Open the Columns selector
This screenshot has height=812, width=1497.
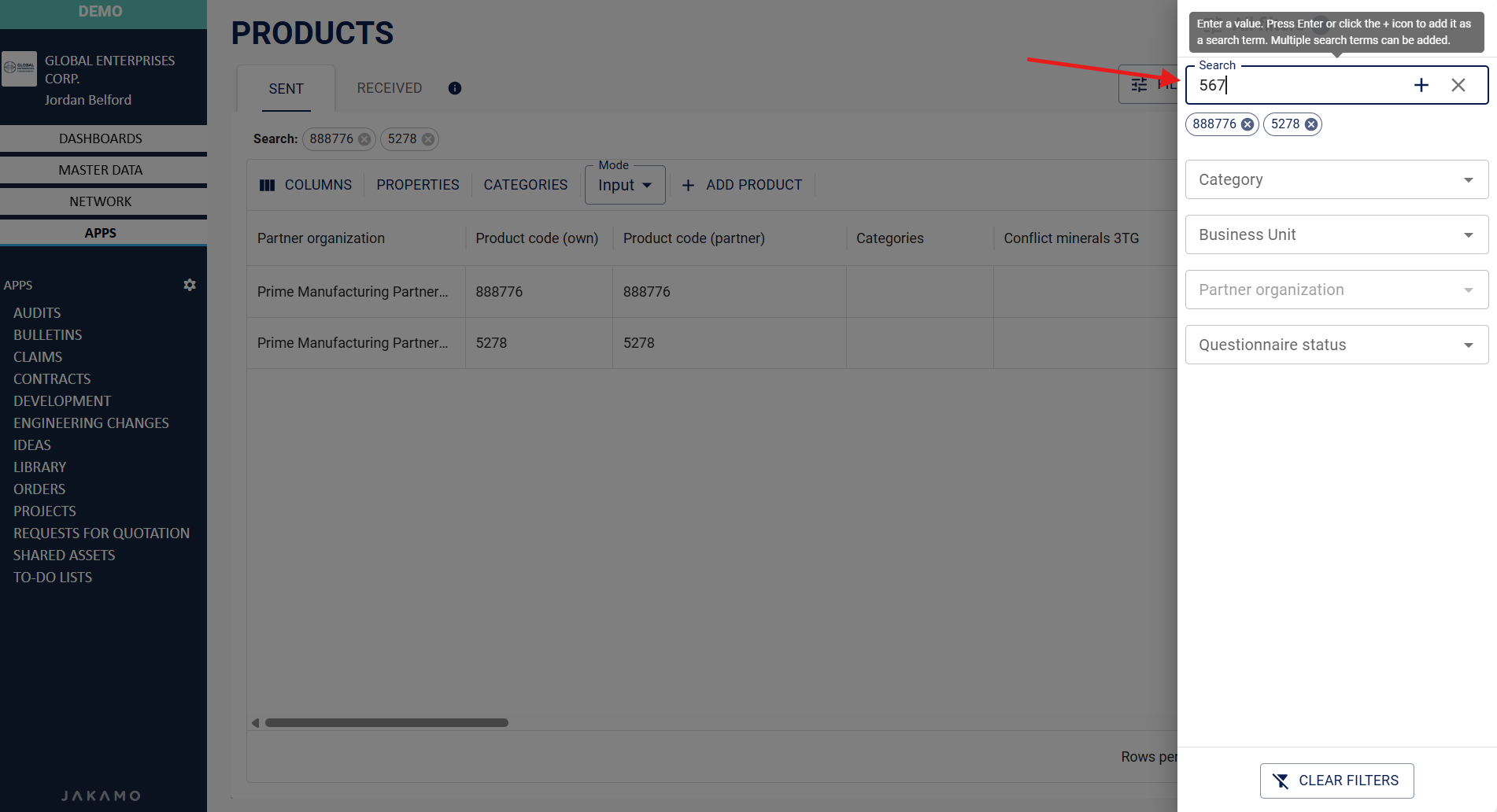point(305,185)
